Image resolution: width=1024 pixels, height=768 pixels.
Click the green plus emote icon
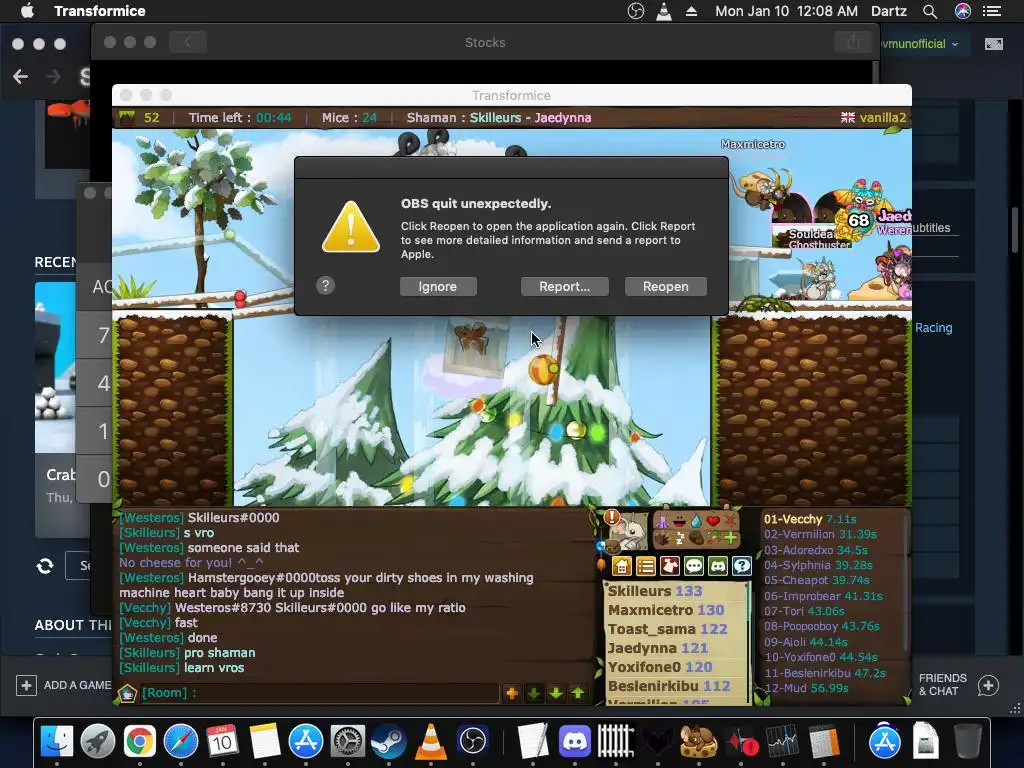730,539
